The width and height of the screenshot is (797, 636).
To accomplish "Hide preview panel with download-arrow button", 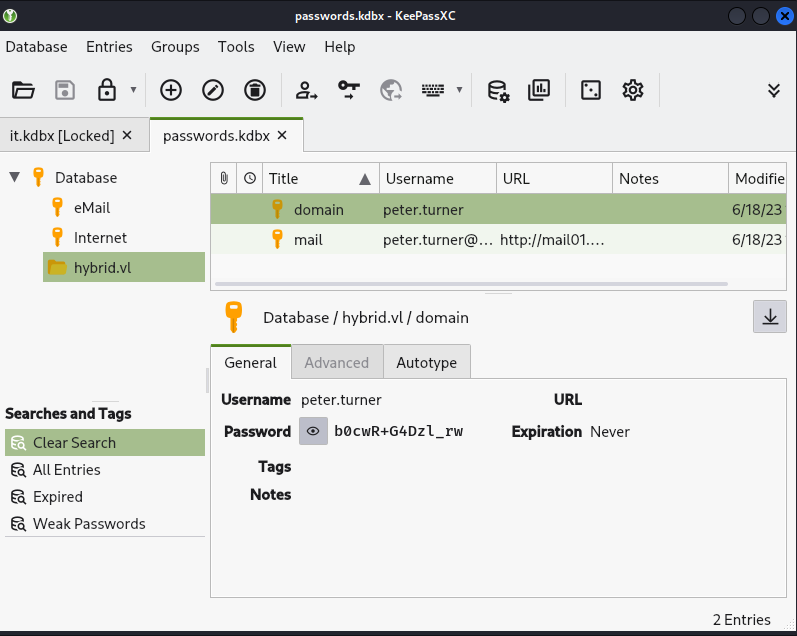I will [770, 317].
